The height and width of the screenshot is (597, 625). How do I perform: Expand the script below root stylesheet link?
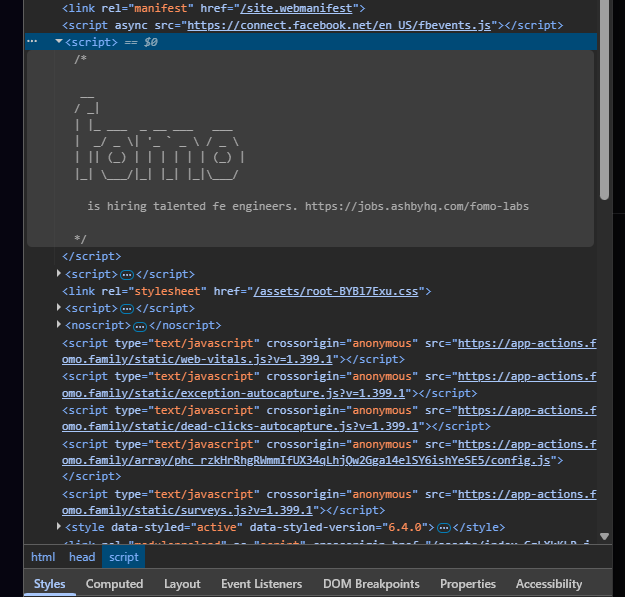pyautogui.click(x=59, y=307)
